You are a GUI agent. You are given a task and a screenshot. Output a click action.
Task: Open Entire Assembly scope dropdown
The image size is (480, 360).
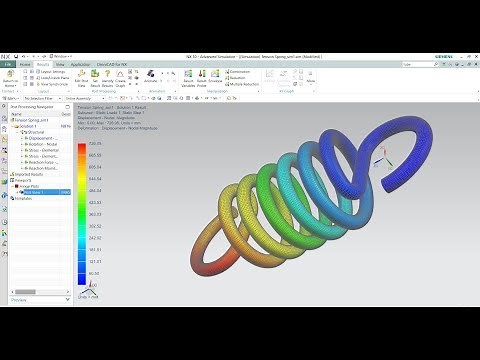click(x=85, y=98)
